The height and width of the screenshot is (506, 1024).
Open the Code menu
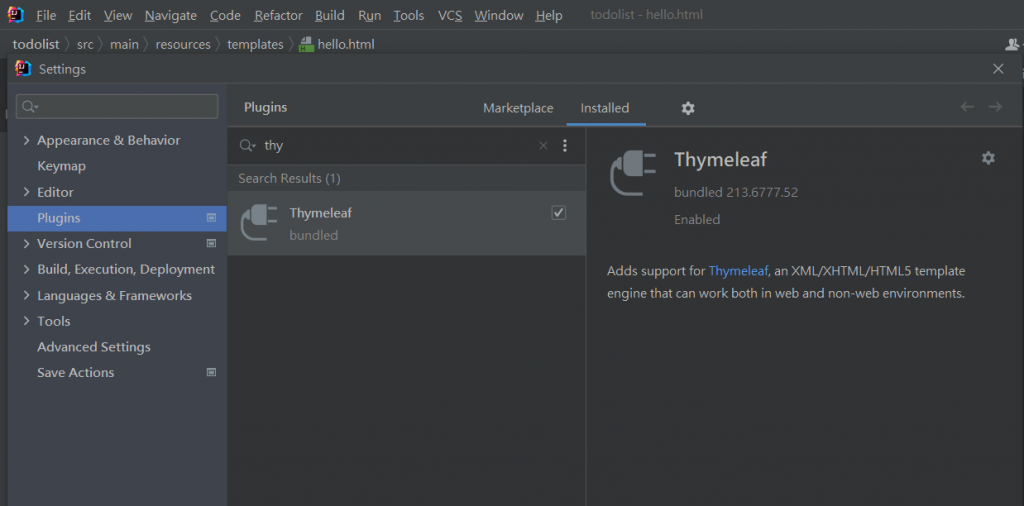(x=225, y=15)
